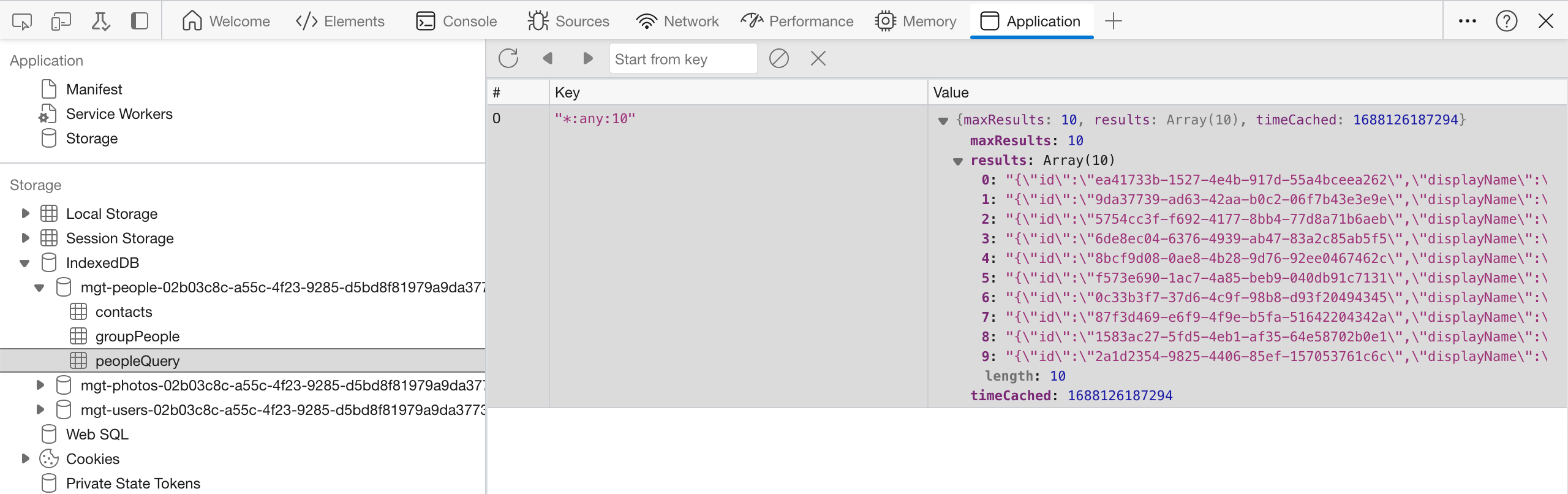Select Cookies item

92,459
